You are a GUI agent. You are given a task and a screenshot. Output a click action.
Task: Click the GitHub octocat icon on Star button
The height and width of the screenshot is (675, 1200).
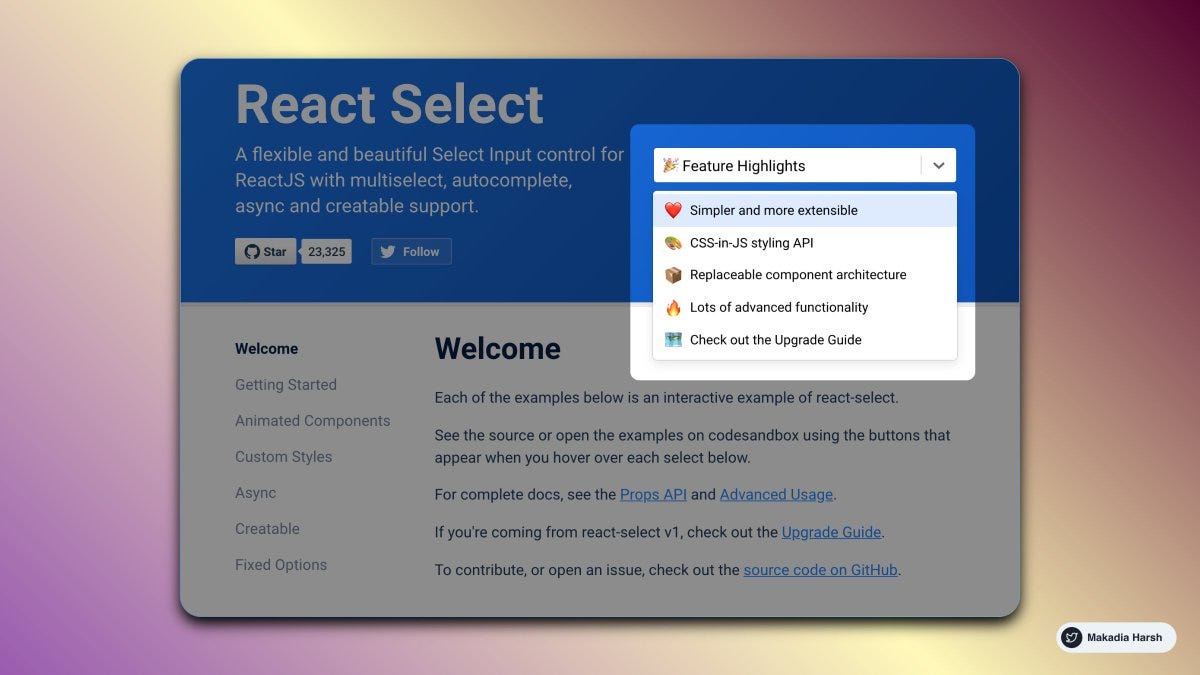(x=250, y=251)
